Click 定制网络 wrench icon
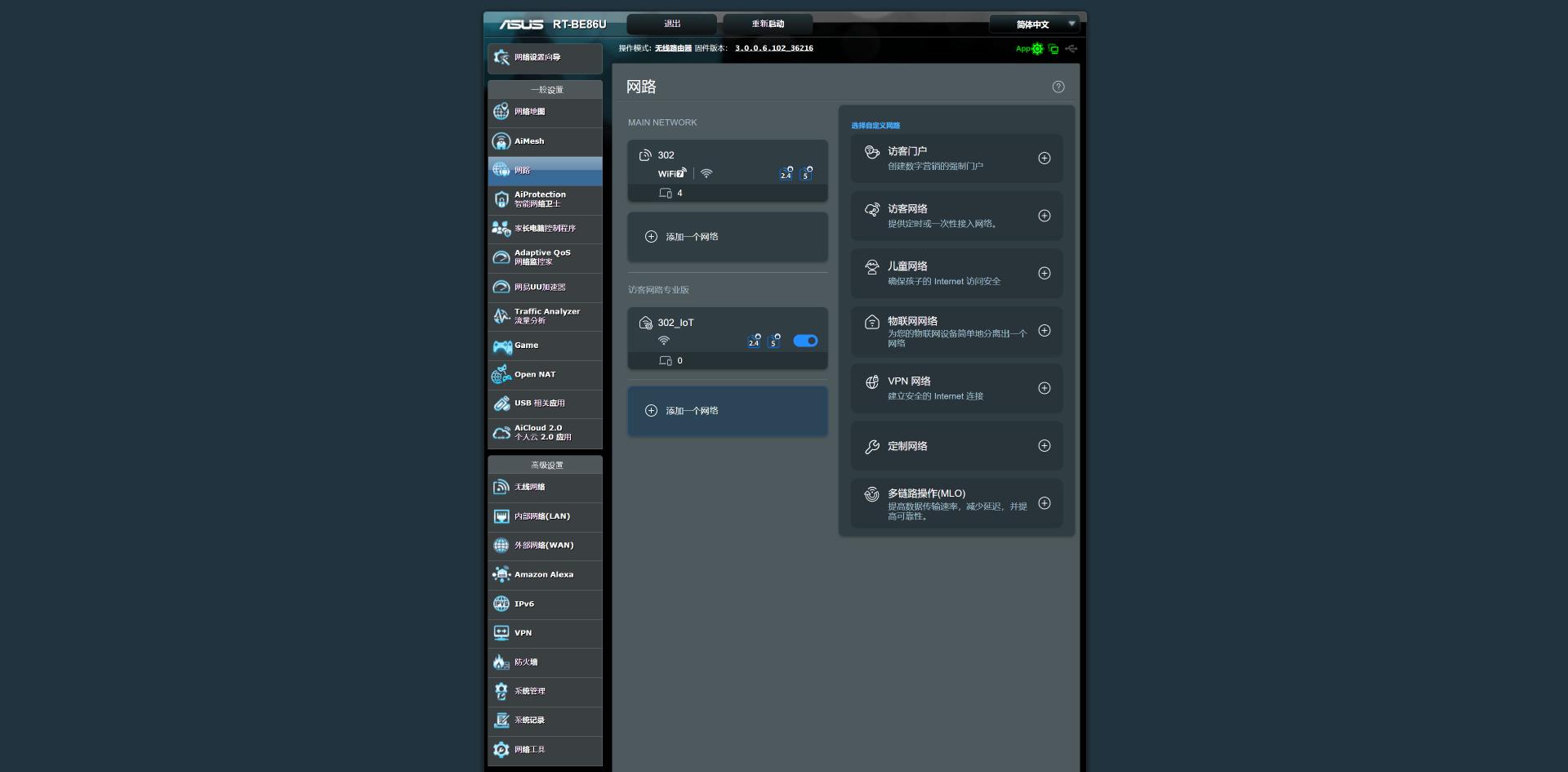This screenshot has height=772, width=1568. click(872, 447)
